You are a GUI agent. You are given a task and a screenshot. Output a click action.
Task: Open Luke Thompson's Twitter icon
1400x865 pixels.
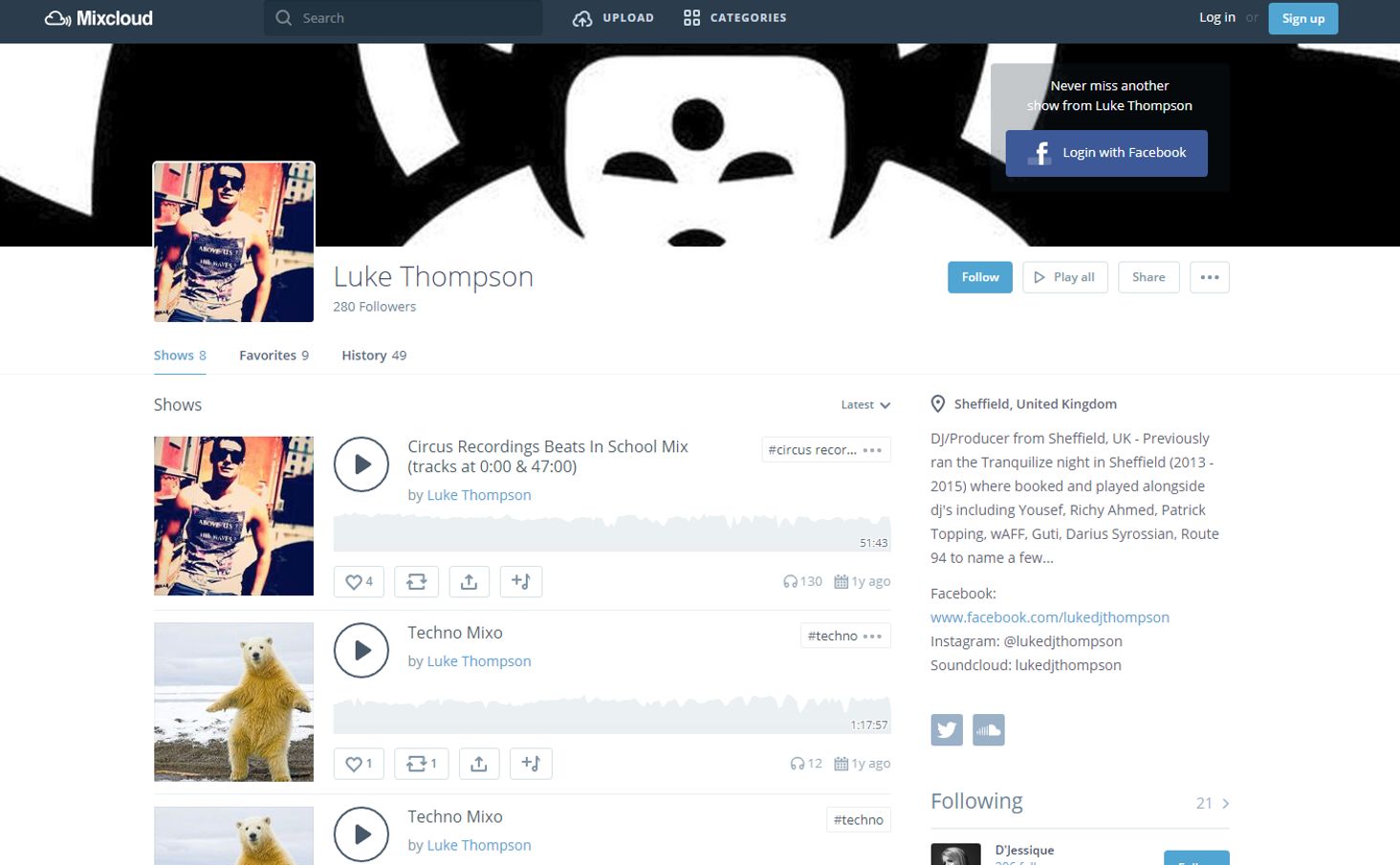click(x=947, y=730)
